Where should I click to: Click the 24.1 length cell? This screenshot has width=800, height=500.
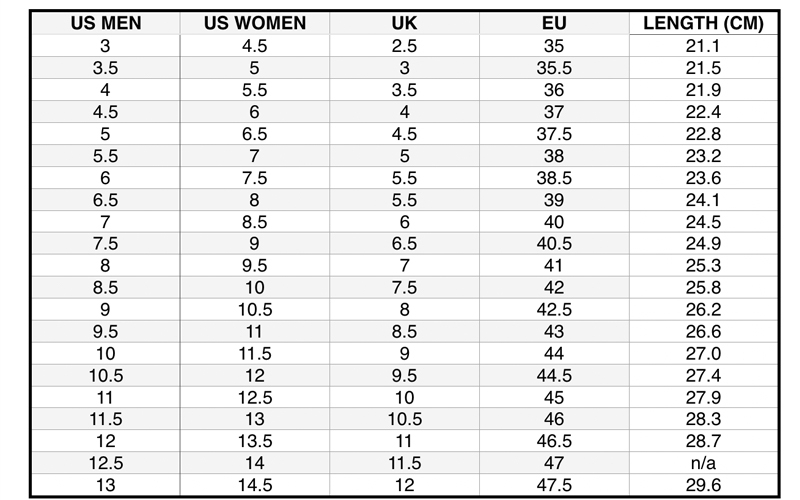[x=703, y=199]
